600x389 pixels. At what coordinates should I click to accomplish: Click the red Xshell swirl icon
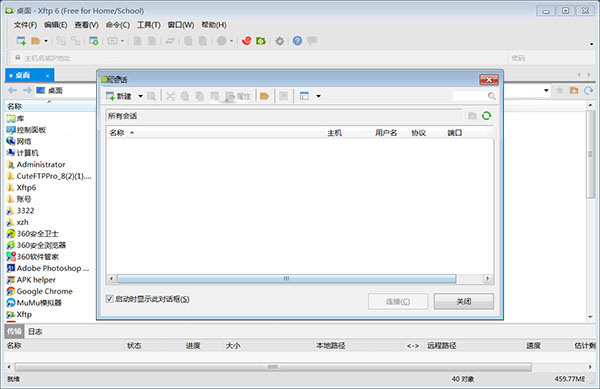[x=247, y=41]
